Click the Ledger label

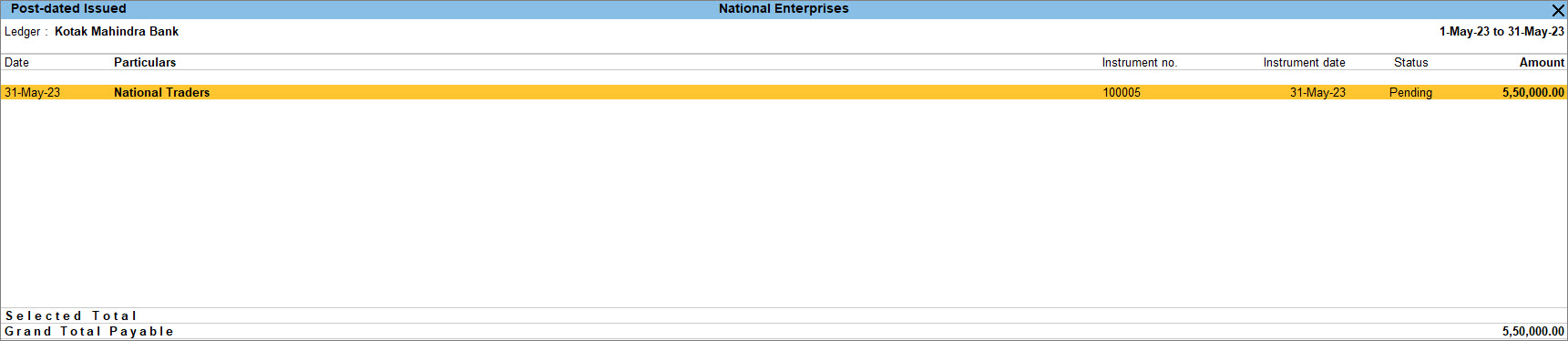22,31
